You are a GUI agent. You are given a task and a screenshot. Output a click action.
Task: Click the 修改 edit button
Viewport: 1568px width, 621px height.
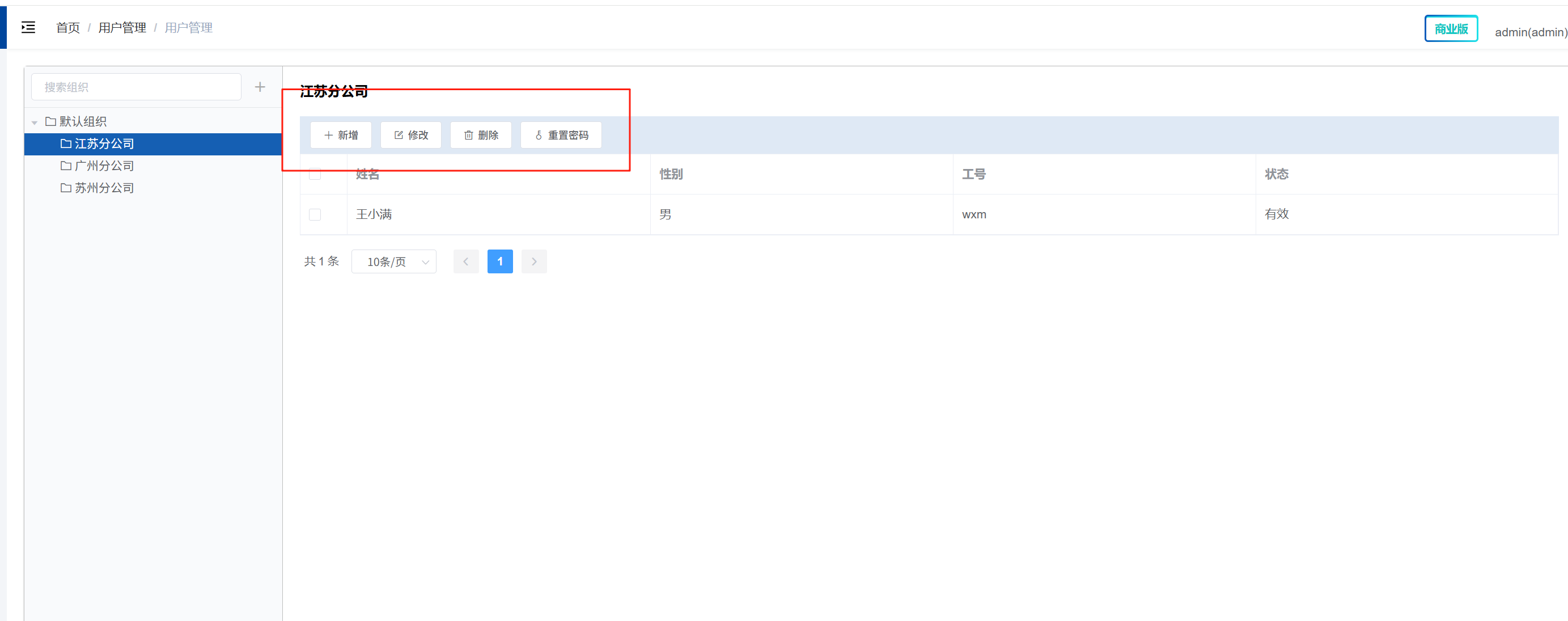(x=411, y=135)
